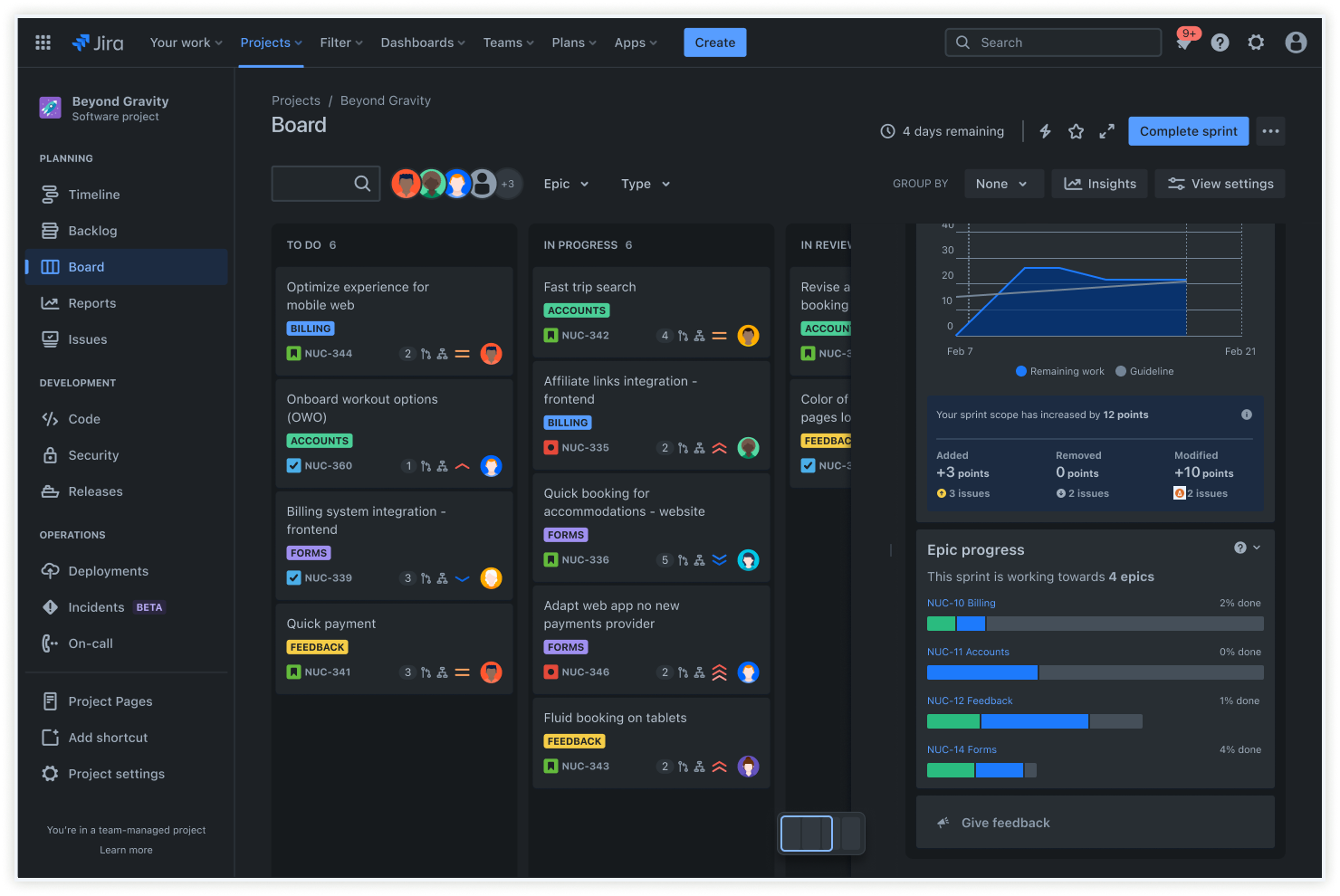1340x896 pixels.
Task: Click the Insights panel toggle
Action: pos(1099,183)
